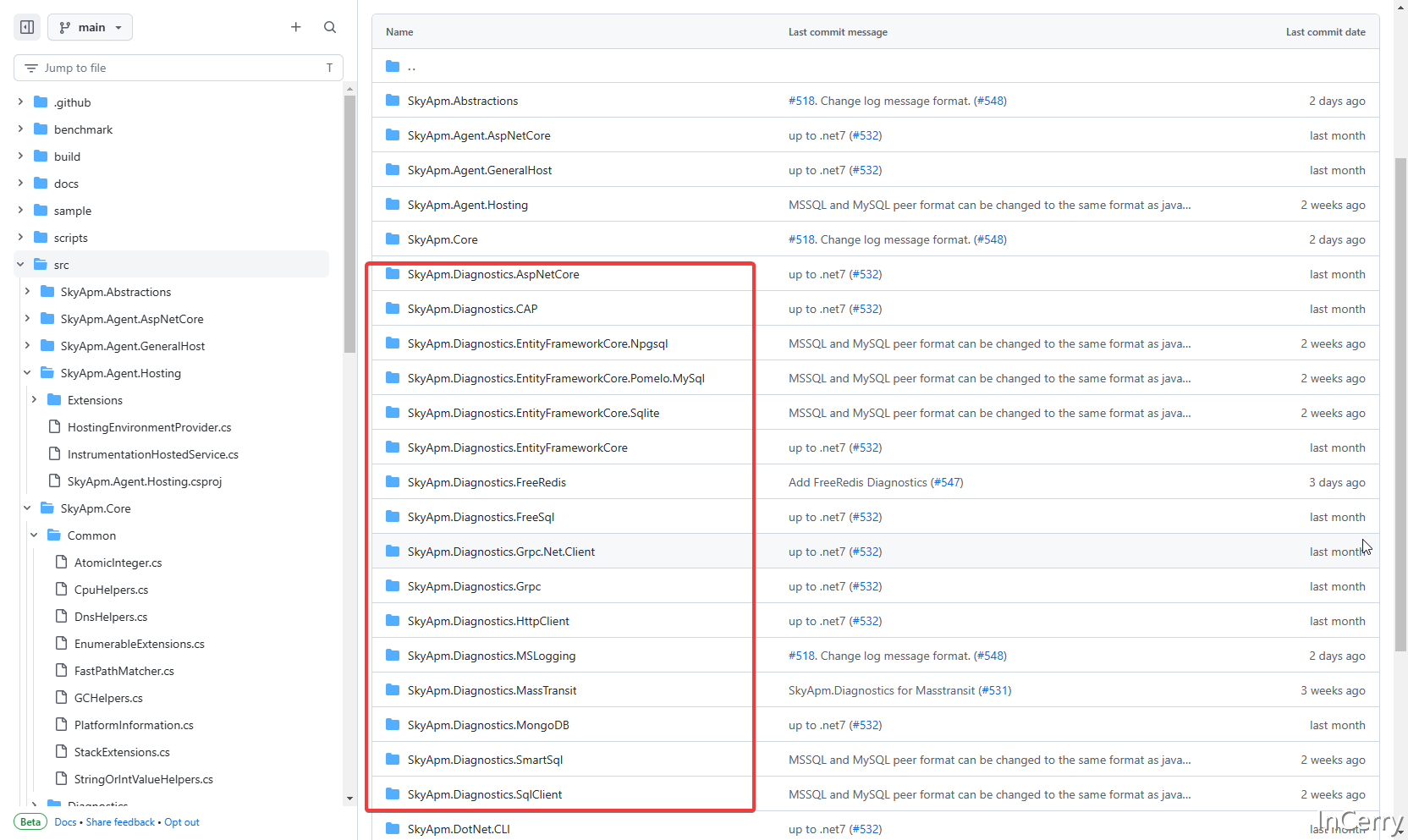Collapse the file tree side panel
The height and width of the screenshot is (840, 1408).
(27, 27)
